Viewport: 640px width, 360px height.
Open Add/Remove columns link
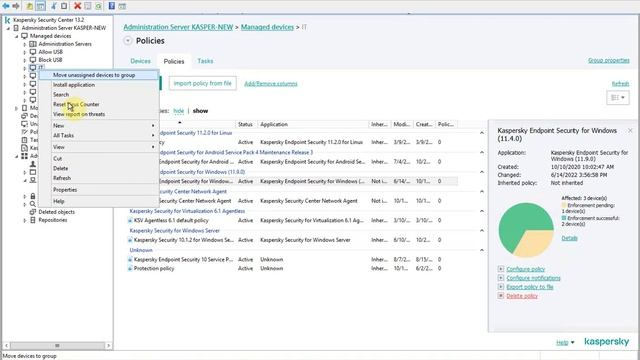[x=271, y=84]
